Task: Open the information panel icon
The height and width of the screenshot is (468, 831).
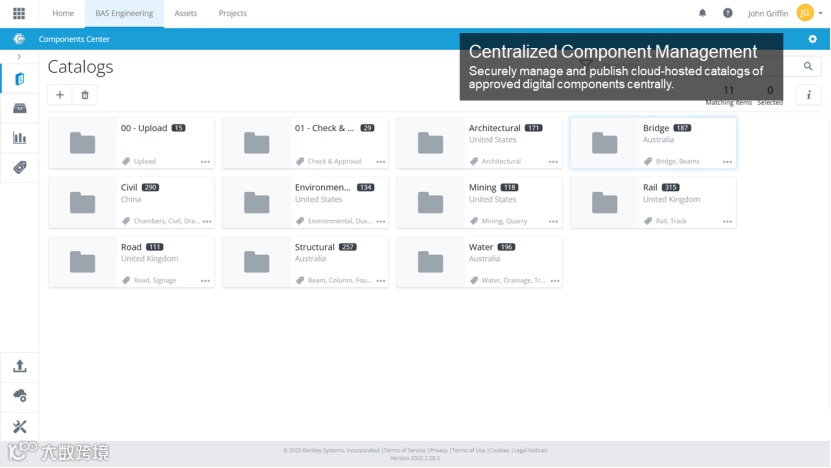Action: click(809, 95)
